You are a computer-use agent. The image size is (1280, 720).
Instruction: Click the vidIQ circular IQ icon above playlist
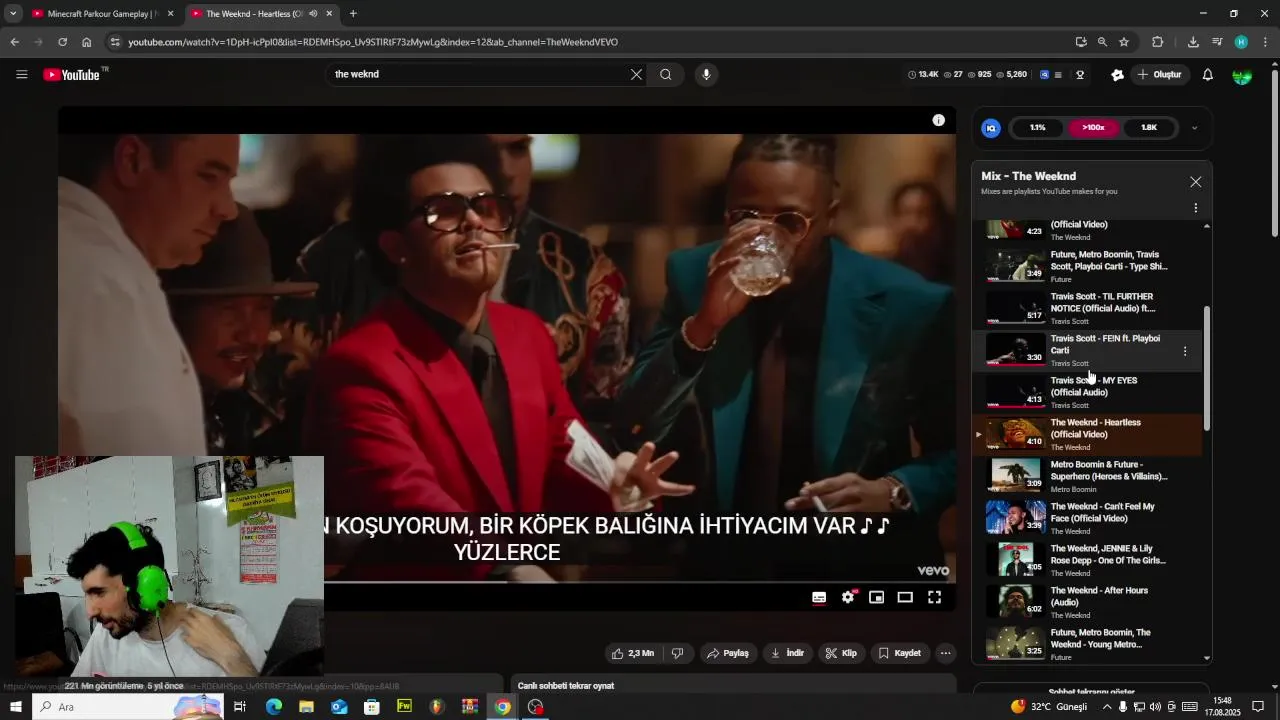(991, 128)
